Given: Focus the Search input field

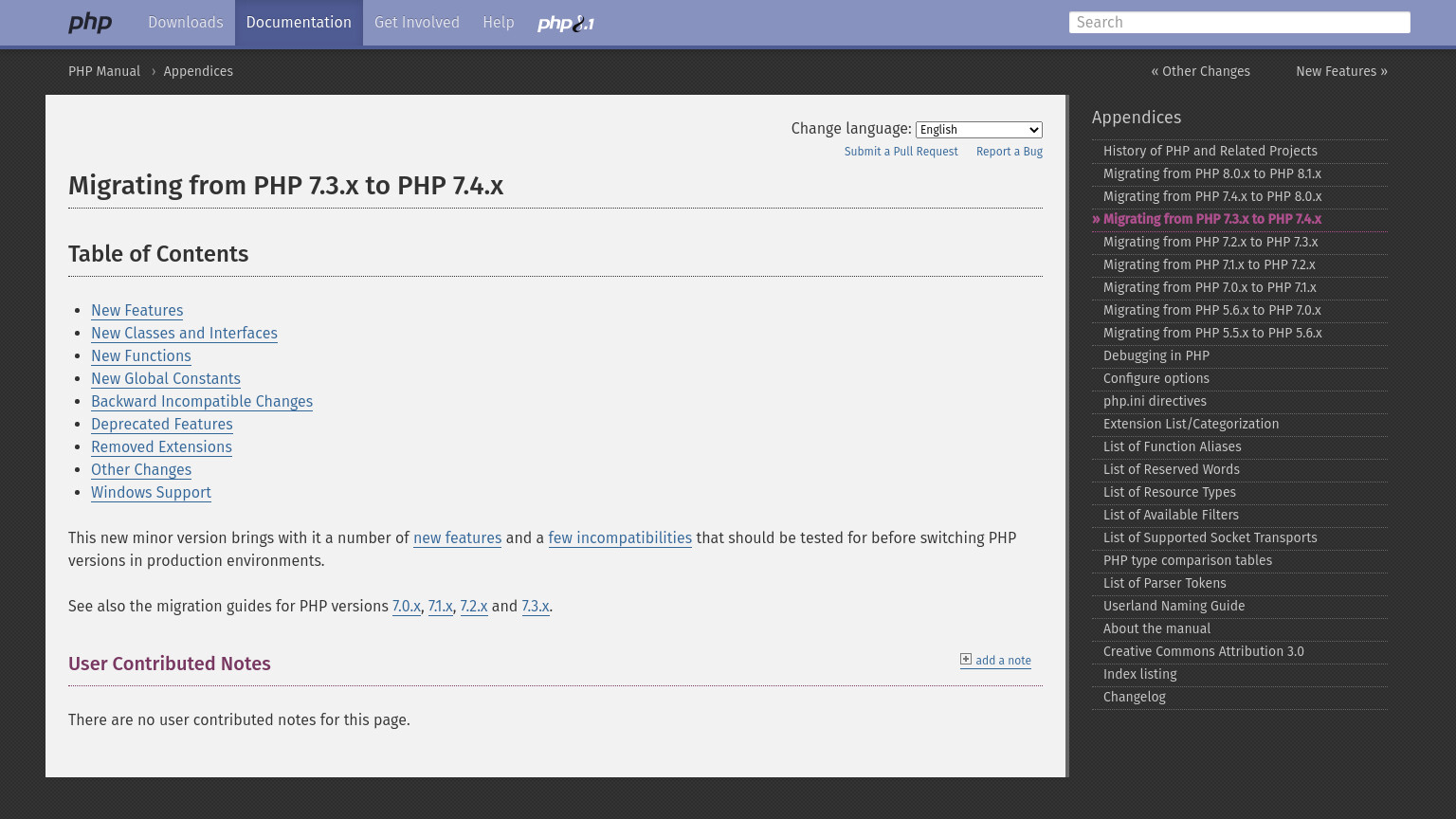Looking at the screenshot, I should pyautogui.click(x=1240, y=23).
